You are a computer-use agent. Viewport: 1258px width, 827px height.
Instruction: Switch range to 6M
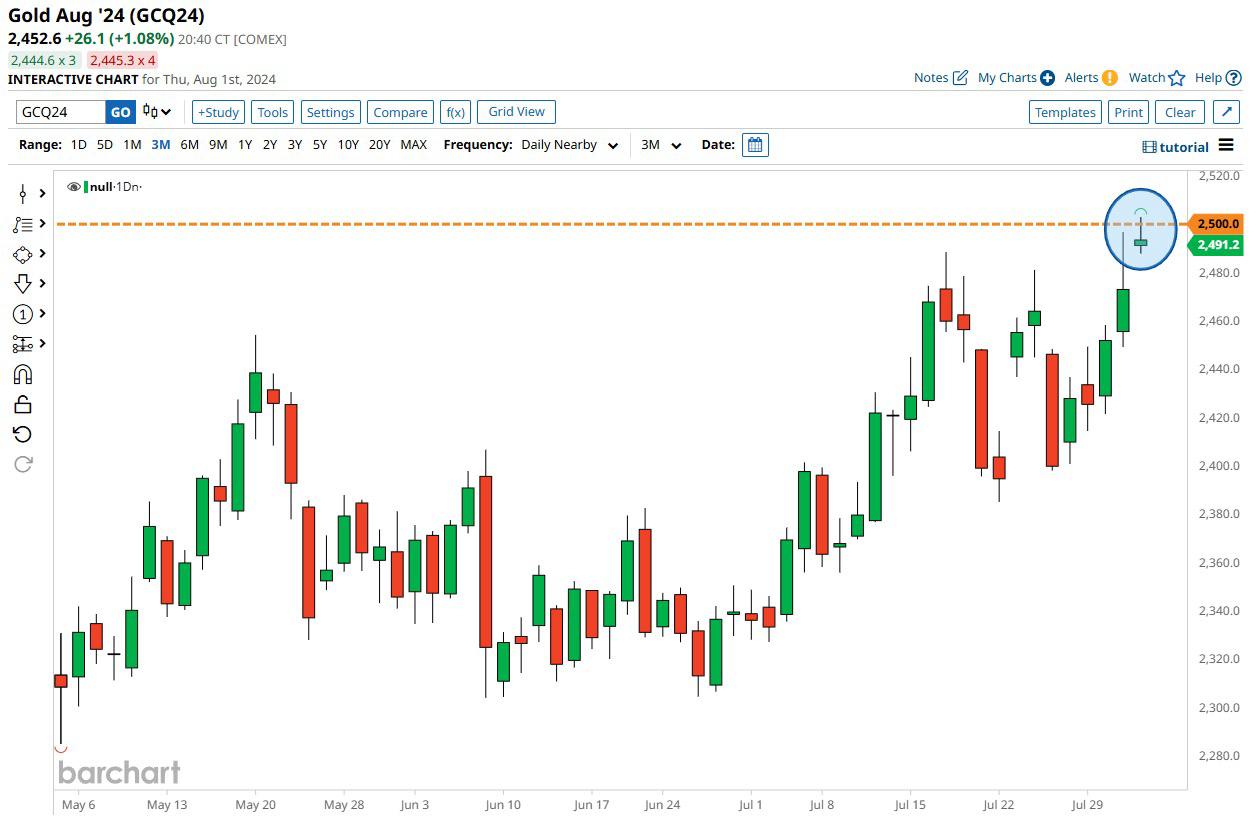190,145
